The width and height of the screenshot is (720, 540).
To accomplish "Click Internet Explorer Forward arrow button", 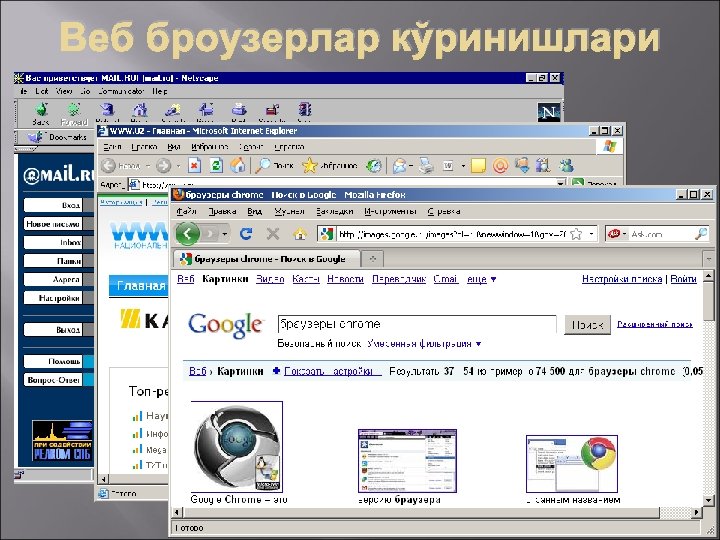I will tap(163, 166).
